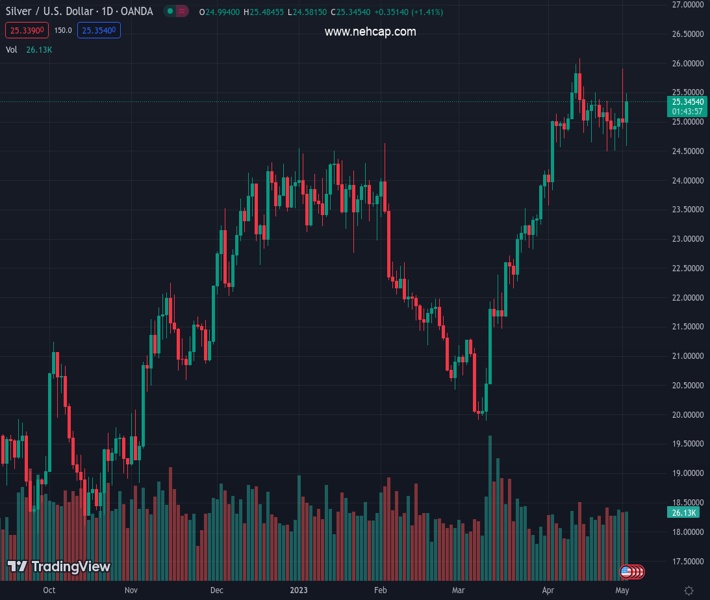Image resolution: width=710 pixels, height=600 pixels.
Task: Click the www.nehcap.com watermark text
Action: click(370, 32)
